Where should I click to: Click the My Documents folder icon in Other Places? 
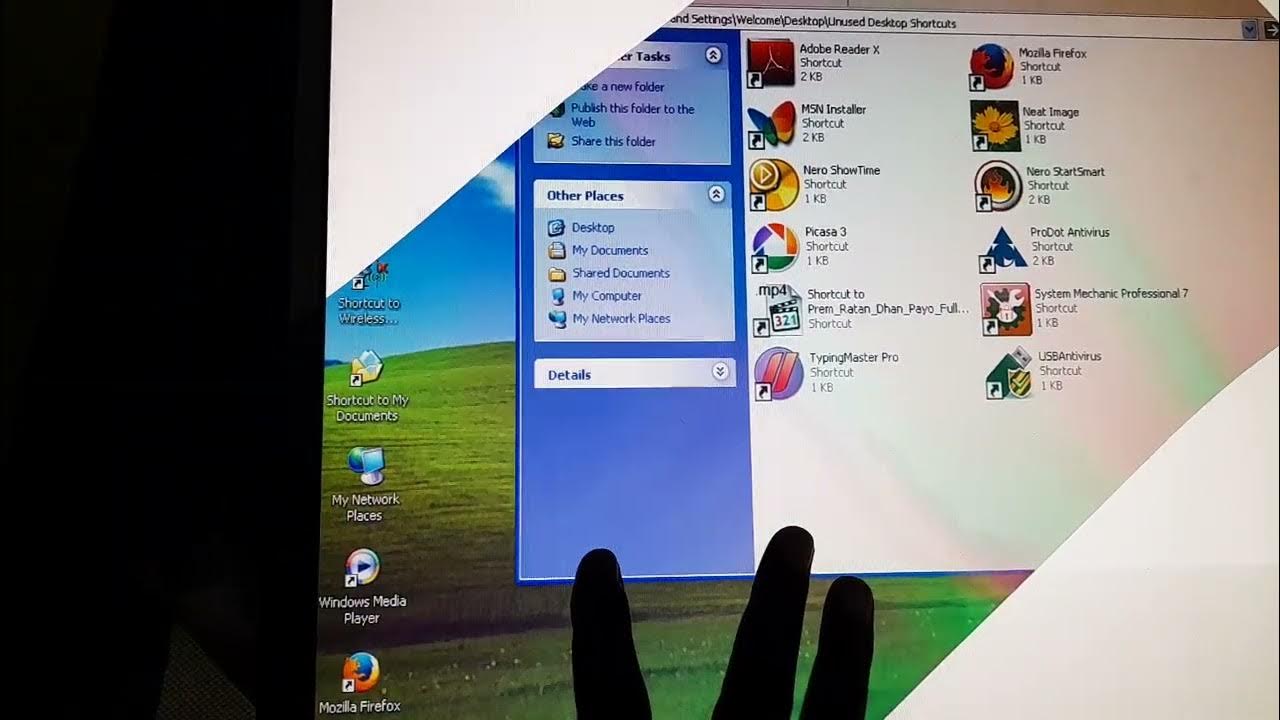(x=557, y=250)
